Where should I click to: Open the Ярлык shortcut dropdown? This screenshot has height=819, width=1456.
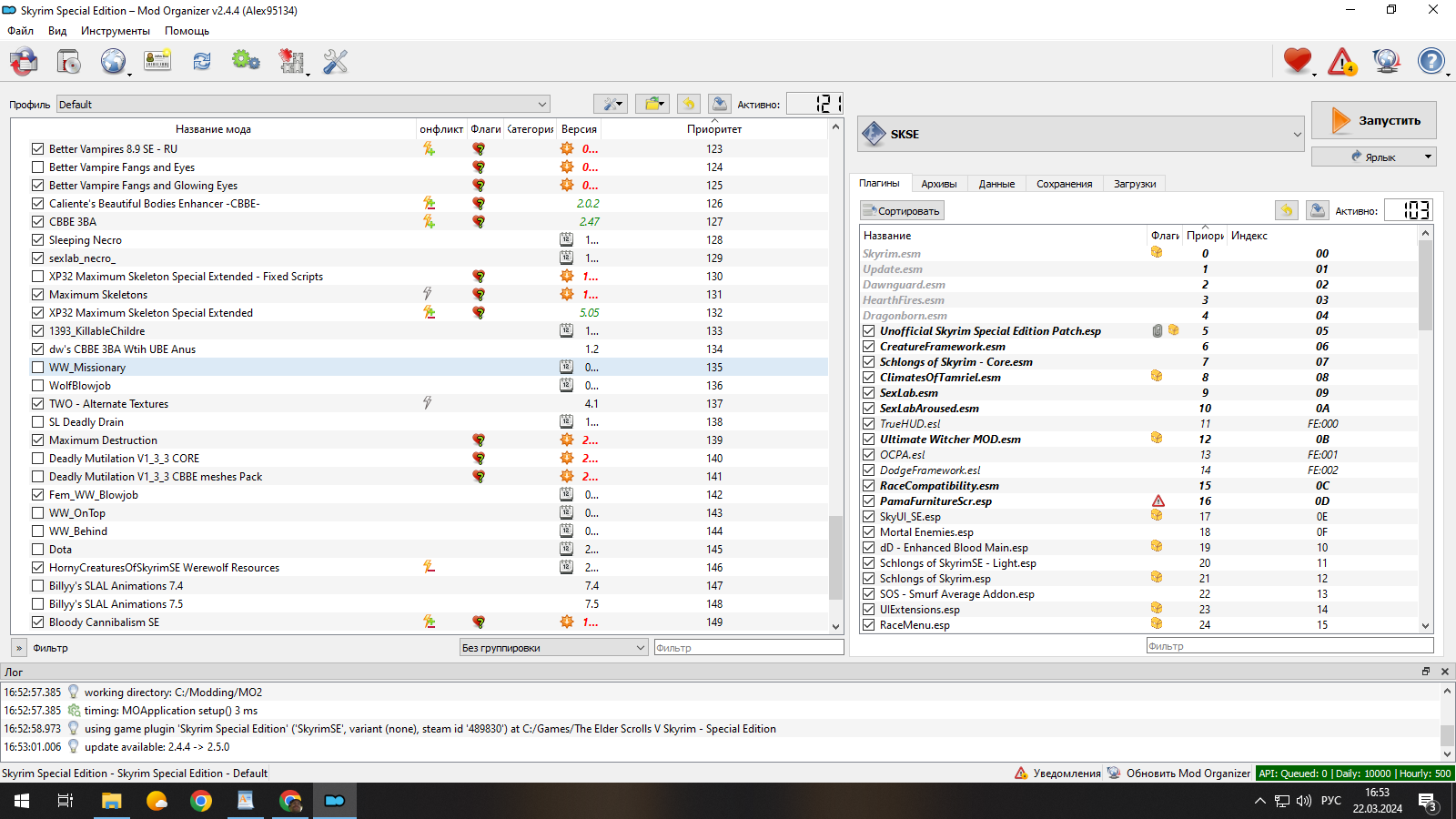[1374, 157]
